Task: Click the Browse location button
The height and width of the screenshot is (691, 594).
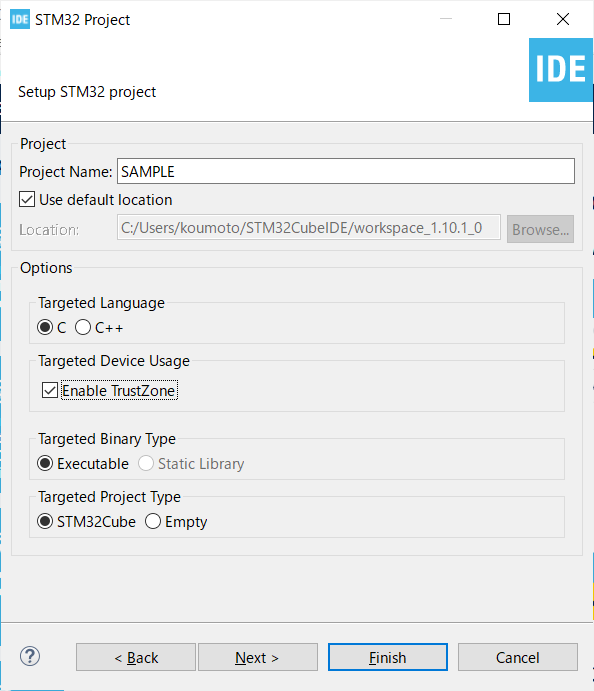Action: click(540, 229)
